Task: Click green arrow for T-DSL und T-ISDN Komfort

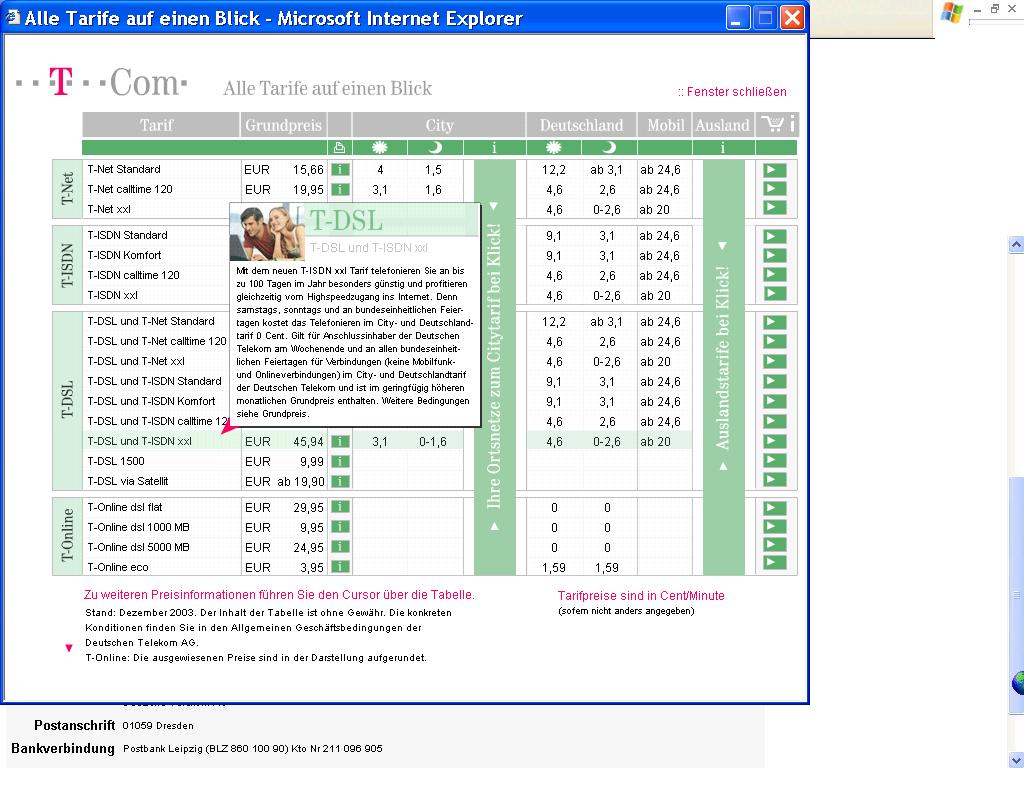Action: 775,401
